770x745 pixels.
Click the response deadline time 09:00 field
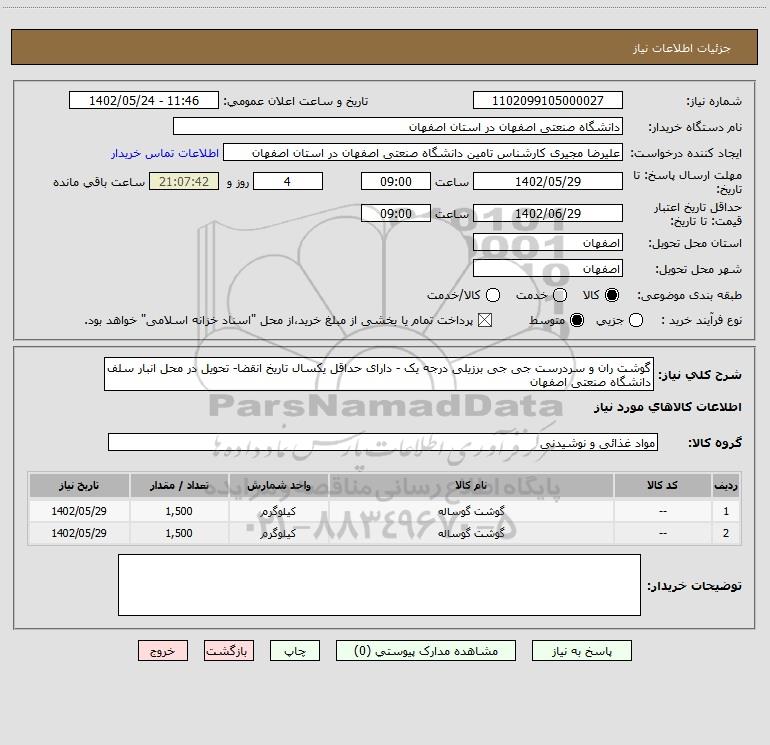(396, 181)
